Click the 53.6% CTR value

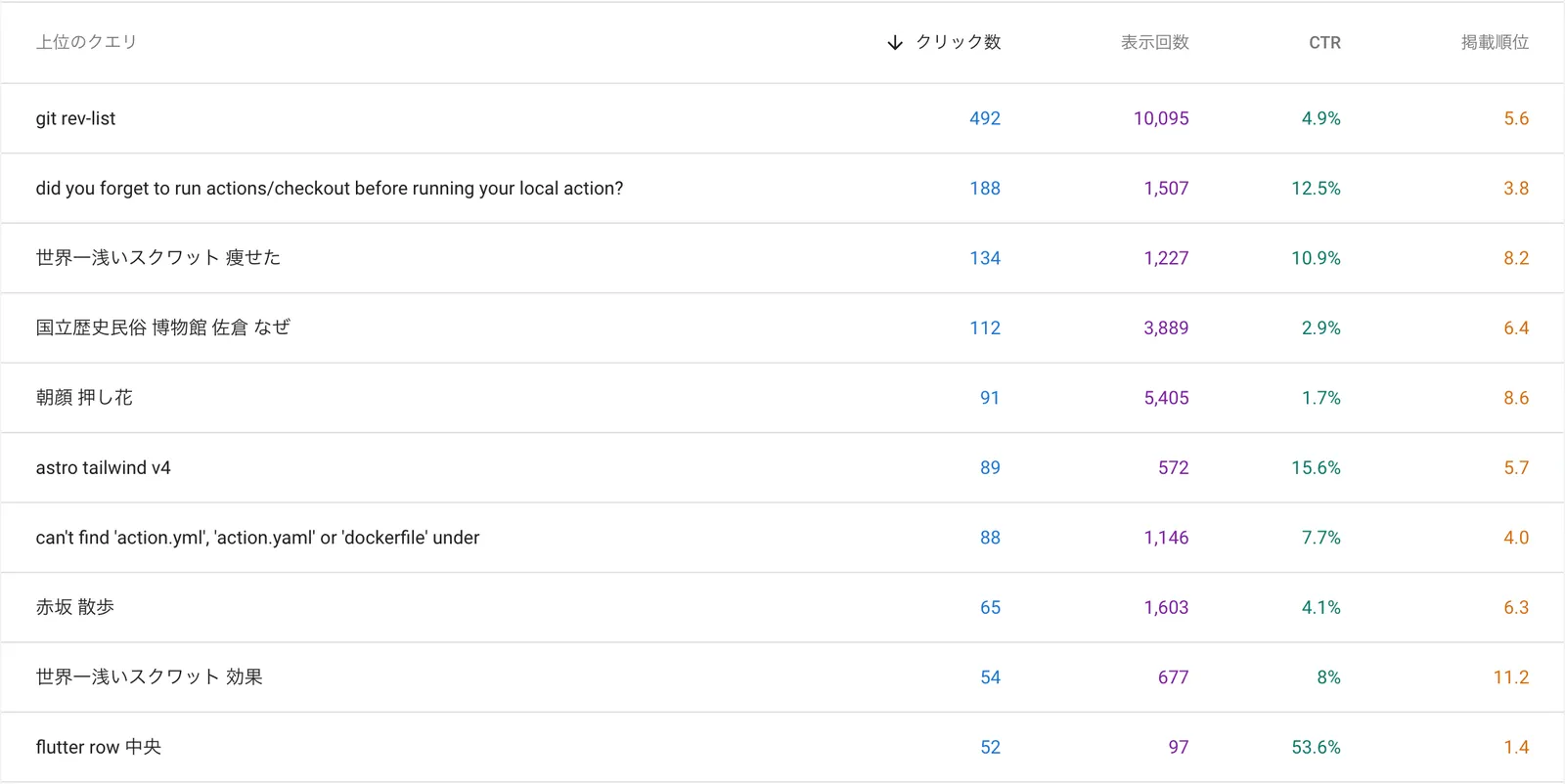point(1315,747)
